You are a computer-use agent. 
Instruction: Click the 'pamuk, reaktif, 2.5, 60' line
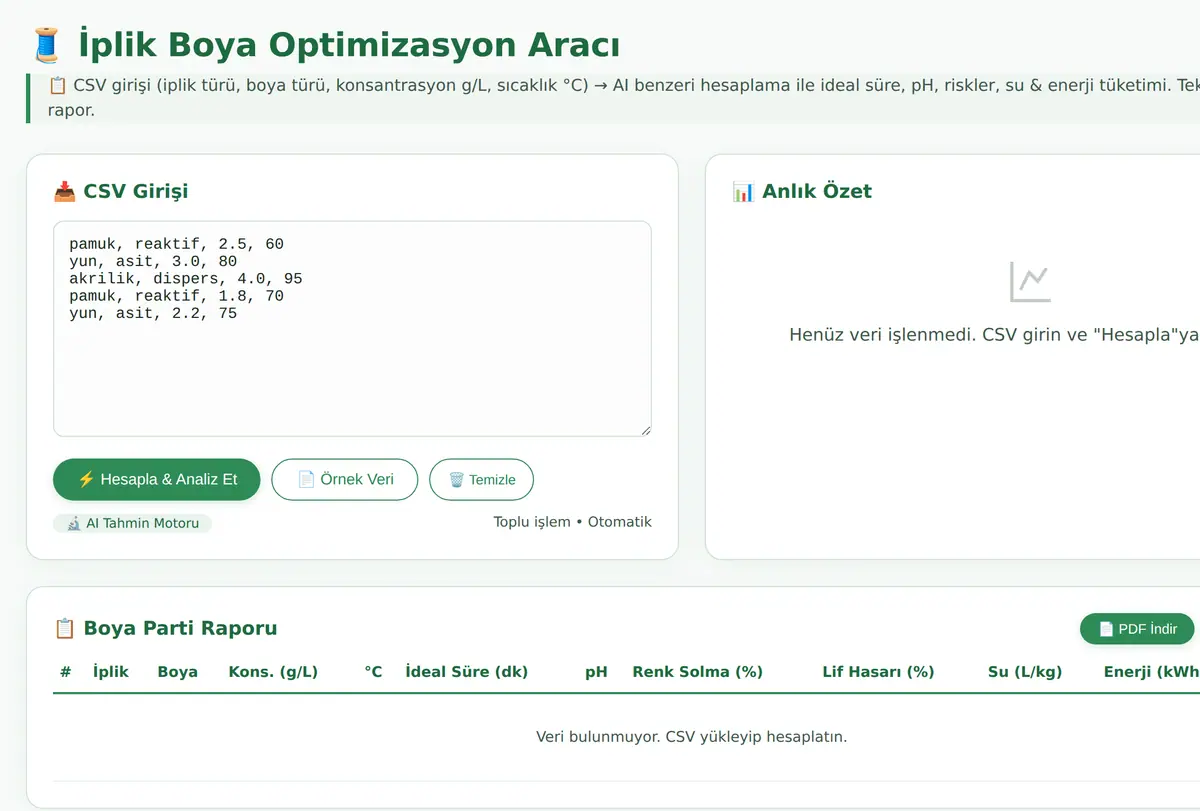[x=176, y=244]
